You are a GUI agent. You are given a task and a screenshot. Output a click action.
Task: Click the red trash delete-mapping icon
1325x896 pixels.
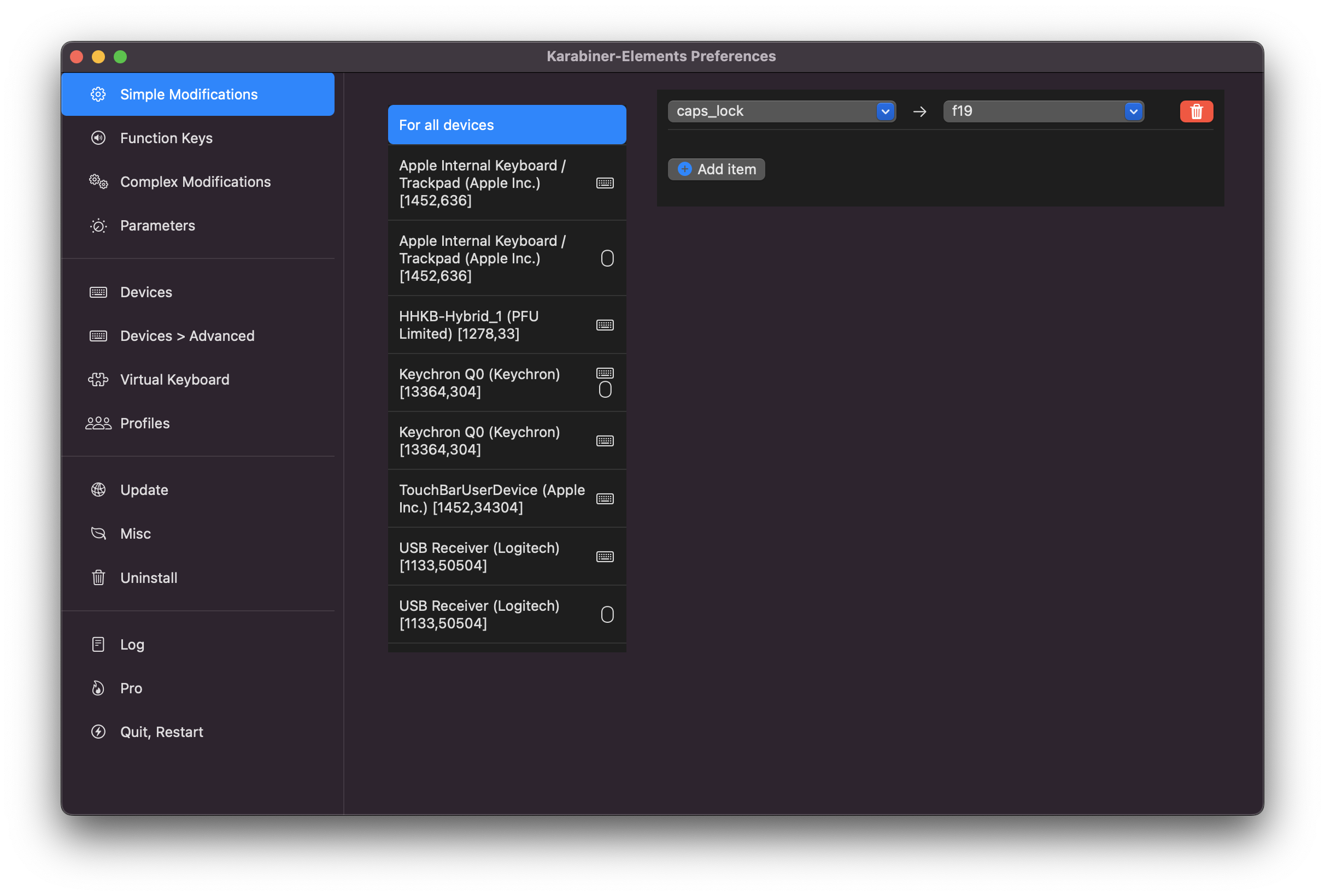coord(1196,111)
